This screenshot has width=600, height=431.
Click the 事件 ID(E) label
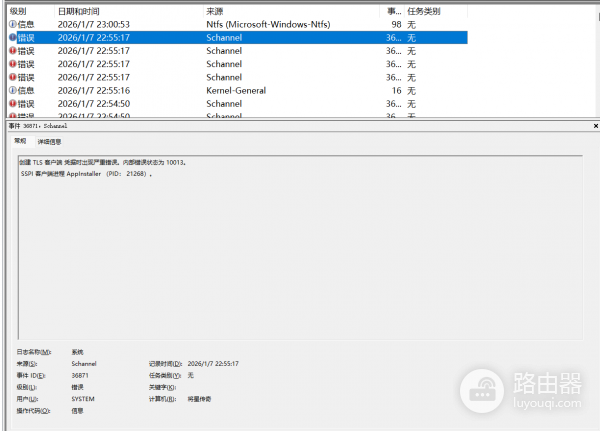point(31,375)
